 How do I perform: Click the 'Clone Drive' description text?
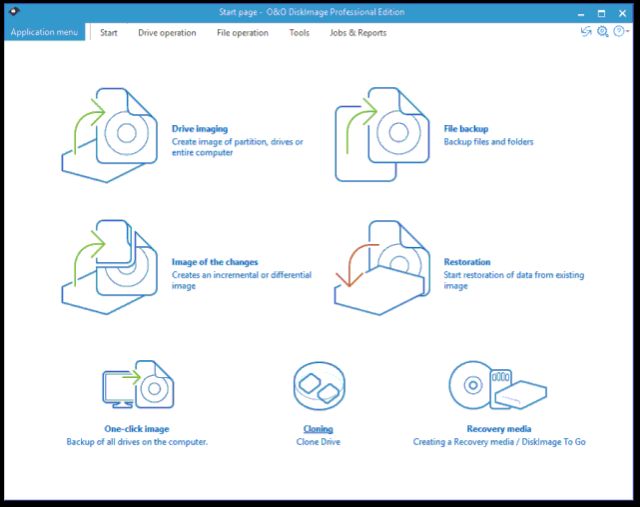point(318,442)
